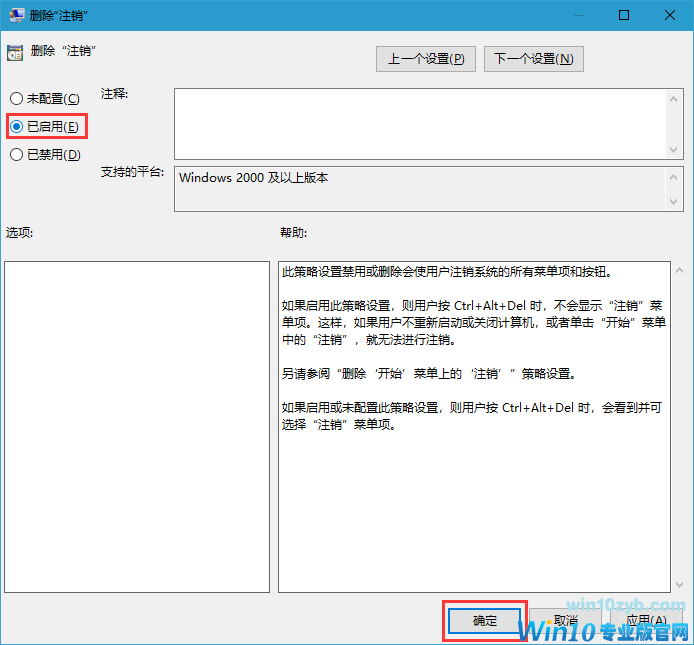Screen dimensions: 694x645
Task: Go to 下一个设置(N) next setting
Action: click(x=534, y=59)
